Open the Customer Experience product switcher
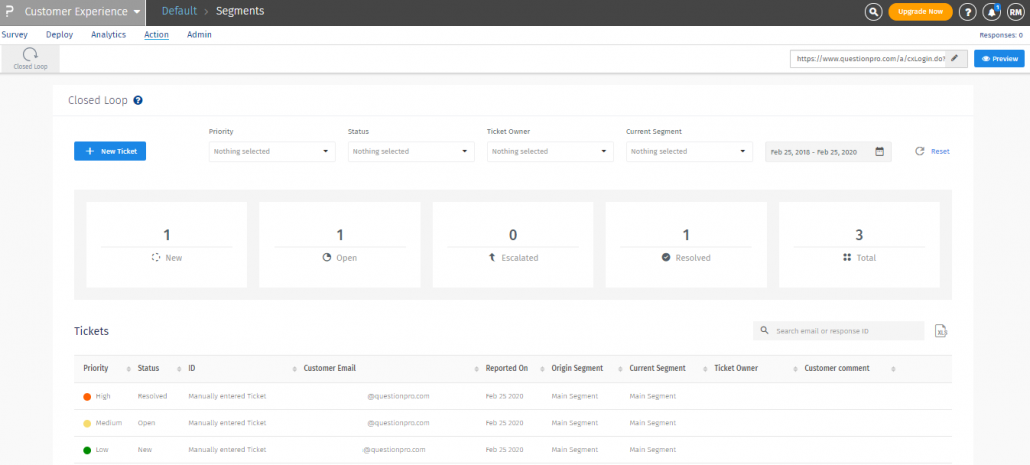1030x465 pixels. (82, 12)
